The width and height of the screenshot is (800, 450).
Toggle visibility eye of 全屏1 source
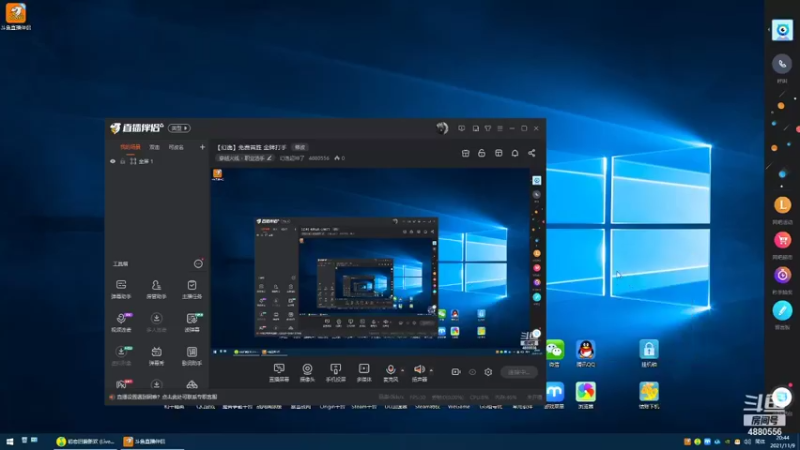coord(113,161)
